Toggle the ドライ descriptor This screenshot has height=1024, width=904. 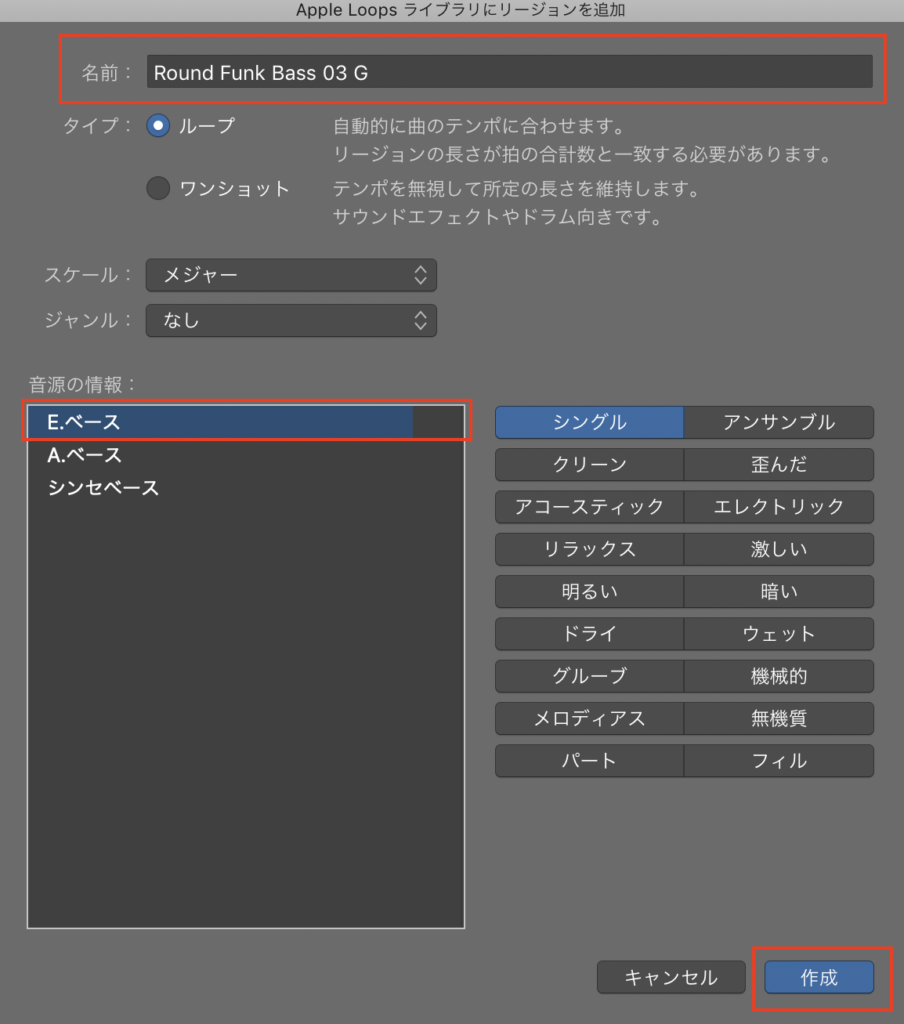(589, 634)
